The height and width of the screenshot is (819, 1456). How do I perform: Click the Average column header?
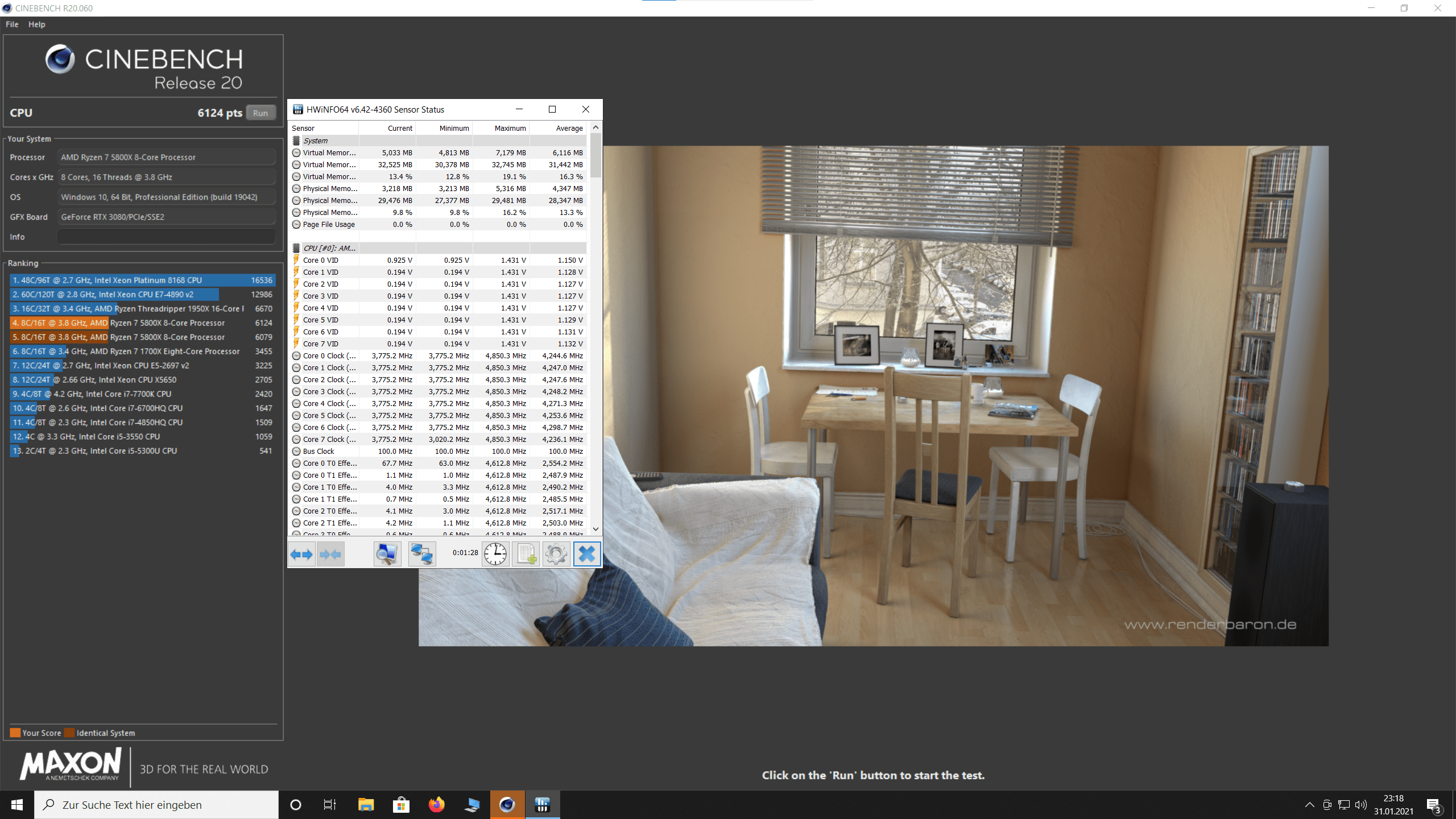click(x=558, y=128)
